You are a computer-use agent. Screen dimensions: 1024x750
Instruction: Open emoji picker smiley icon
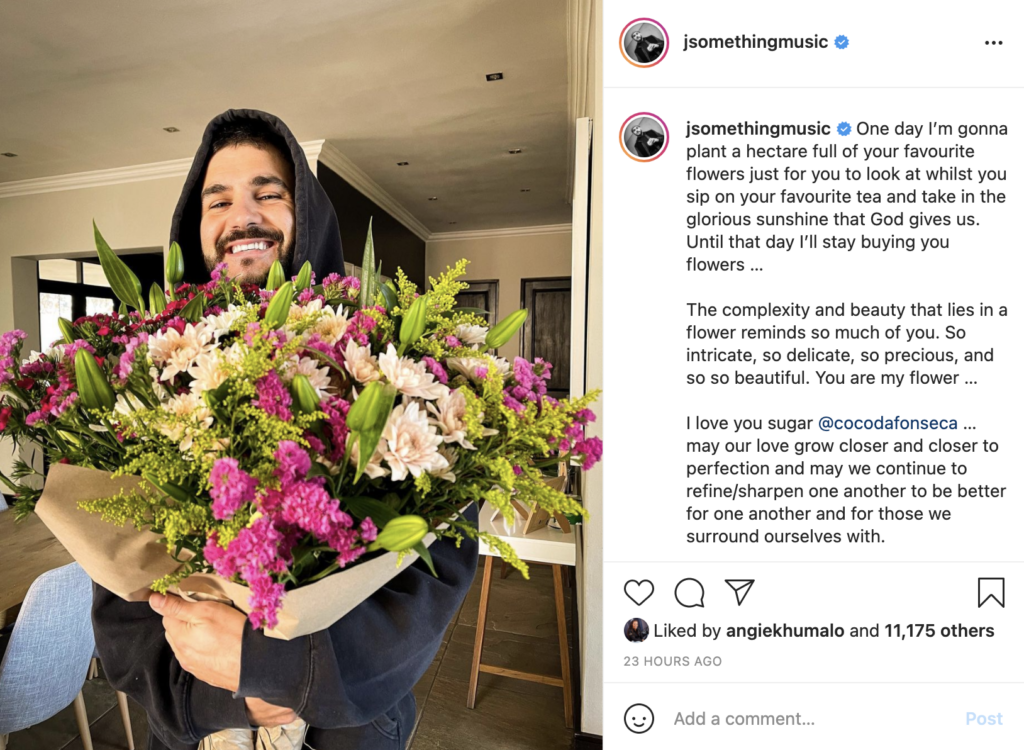639,719
